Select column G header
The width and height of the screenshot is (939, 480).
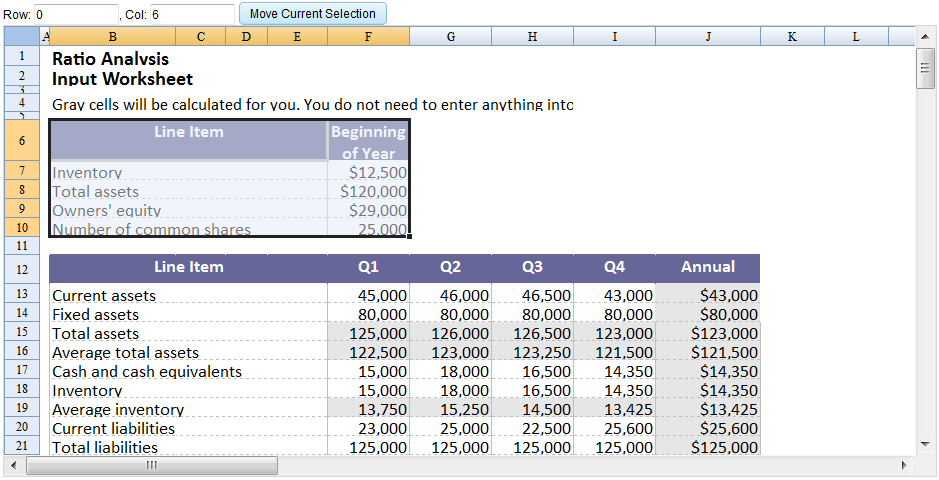point(450,37)
